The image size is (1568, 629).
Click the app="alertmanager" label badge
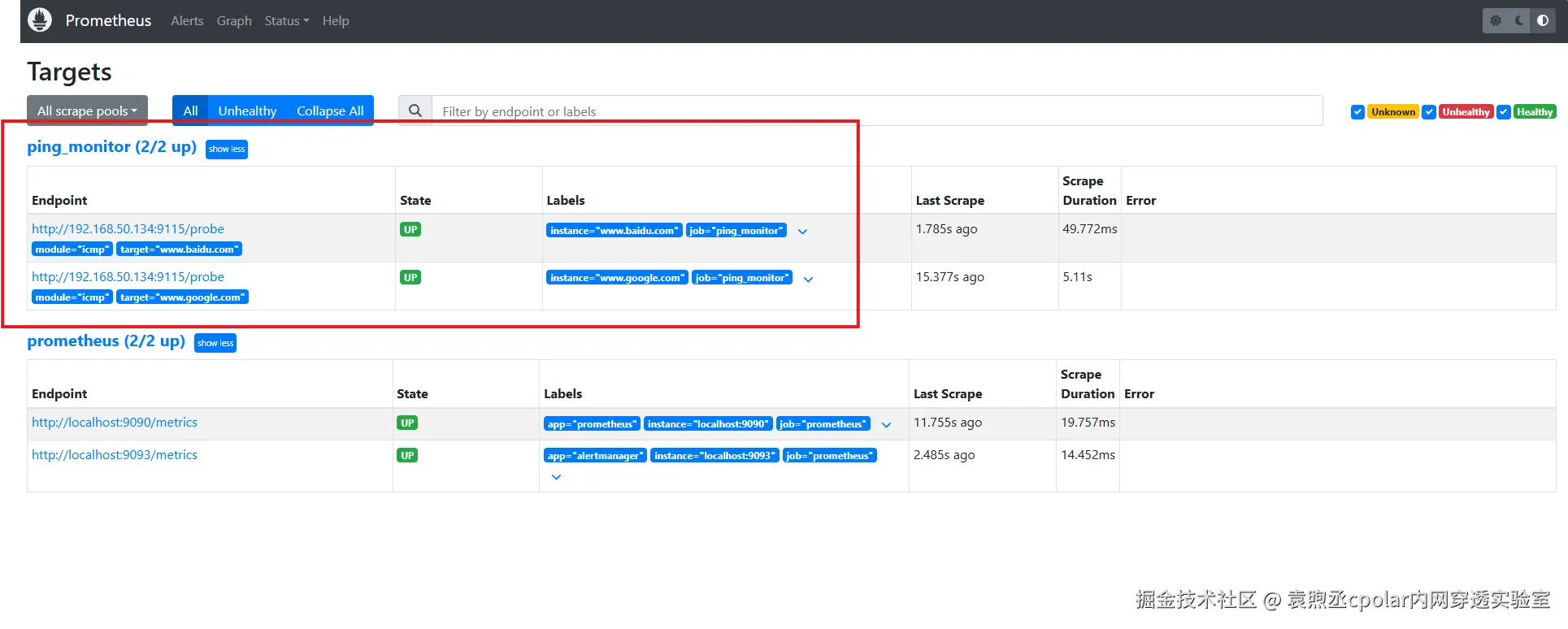tap(595, 456)
